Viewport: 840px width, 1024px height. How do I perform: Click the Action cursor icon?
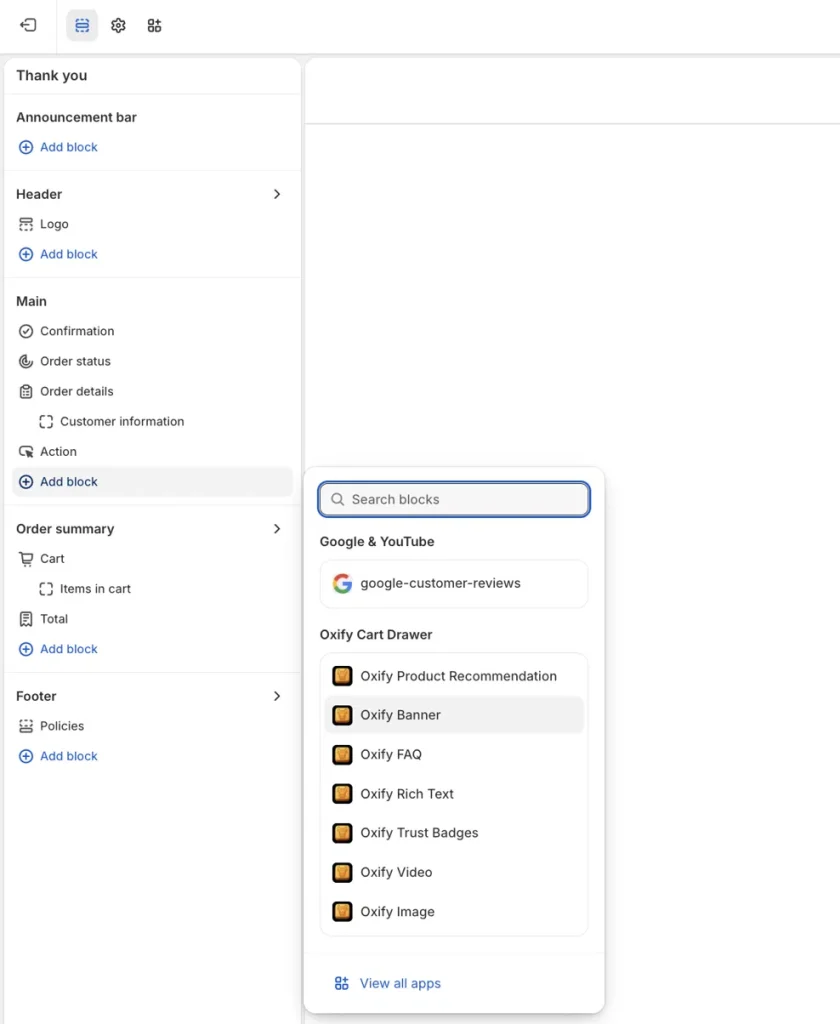click(25, 452)
